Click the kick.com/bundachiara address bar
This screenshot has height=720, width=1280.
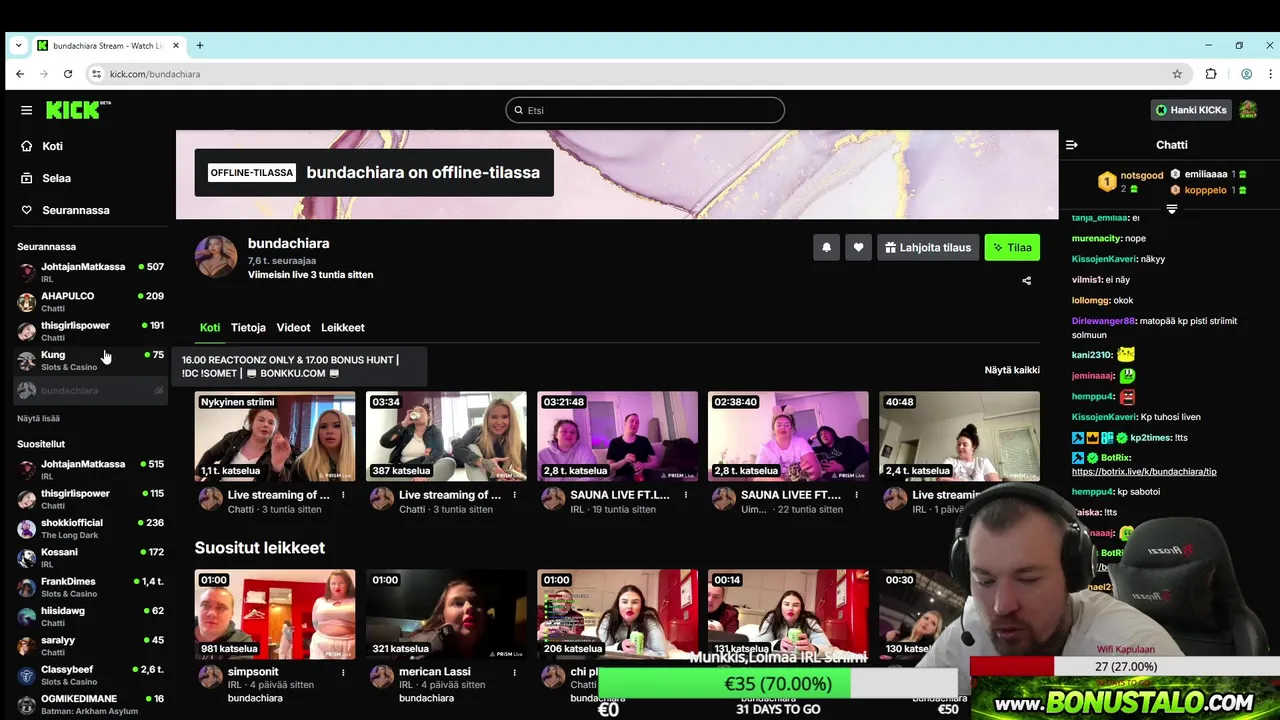(x=640, y=74)
